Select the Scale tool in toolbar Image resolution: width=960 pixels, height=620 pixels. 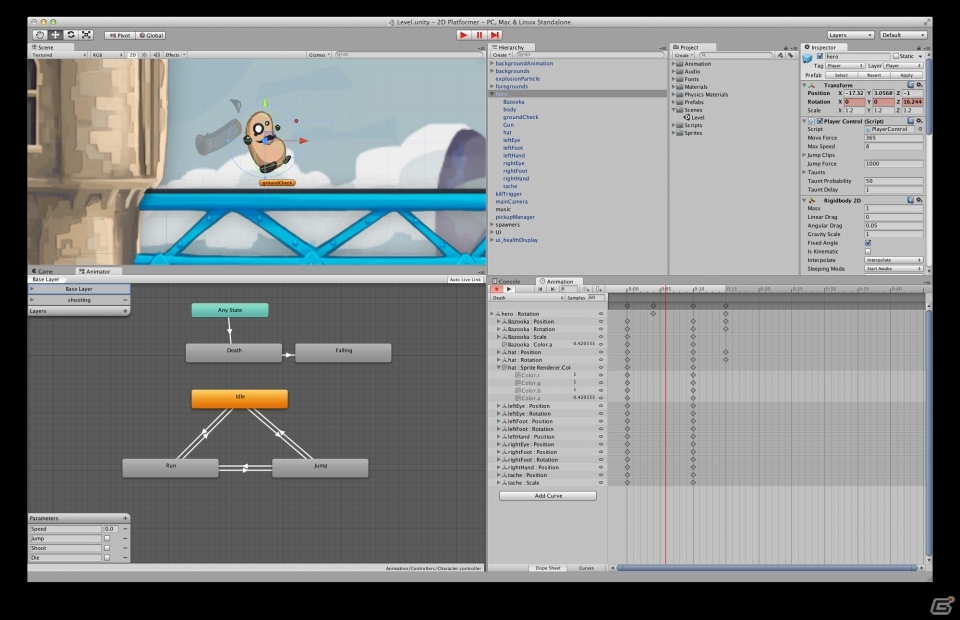(86, 35)
